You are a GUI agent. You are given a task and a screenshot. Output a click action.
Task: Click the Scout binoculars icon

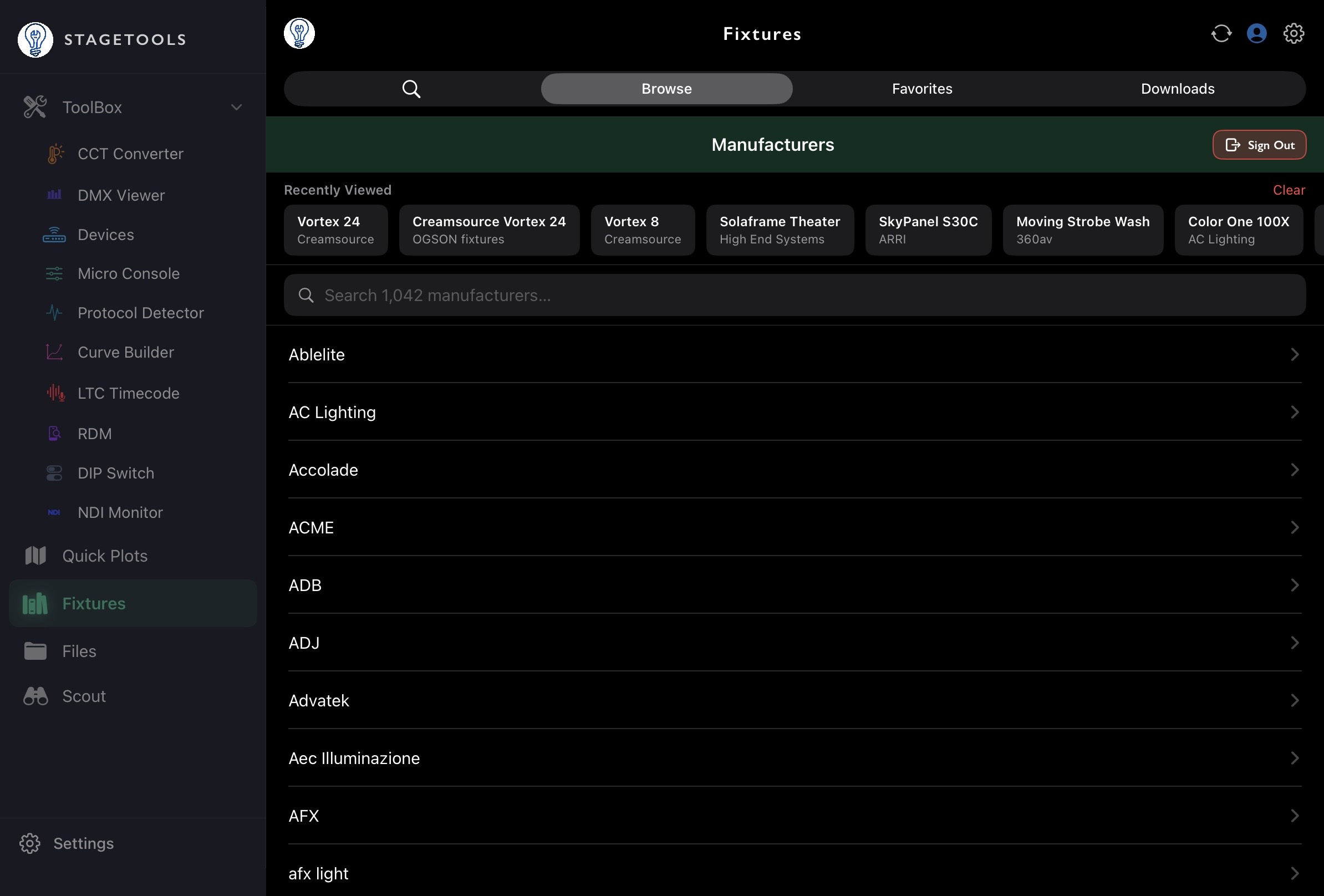tap(35, 695)
